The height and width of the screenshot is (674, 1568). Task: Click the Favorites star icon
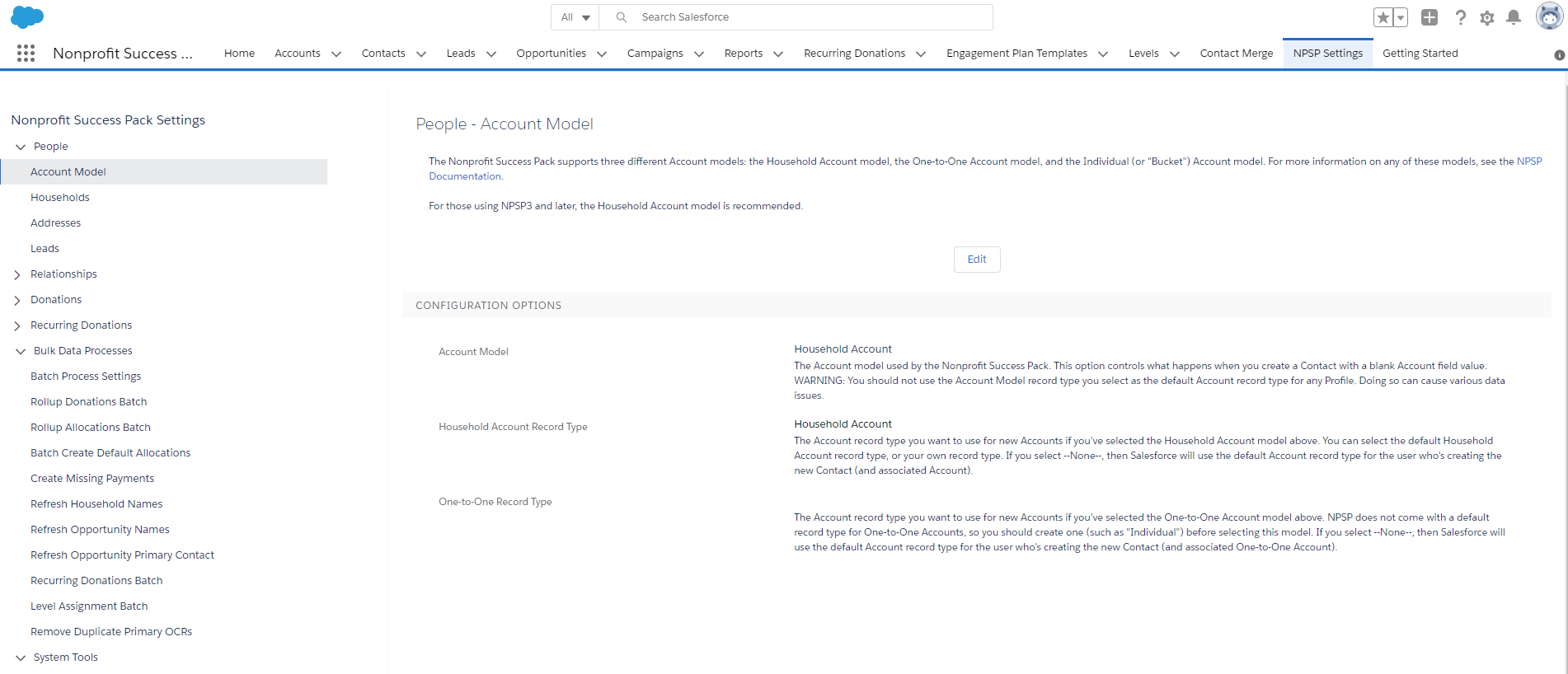pyautogui.click(x=1383, y=17)
